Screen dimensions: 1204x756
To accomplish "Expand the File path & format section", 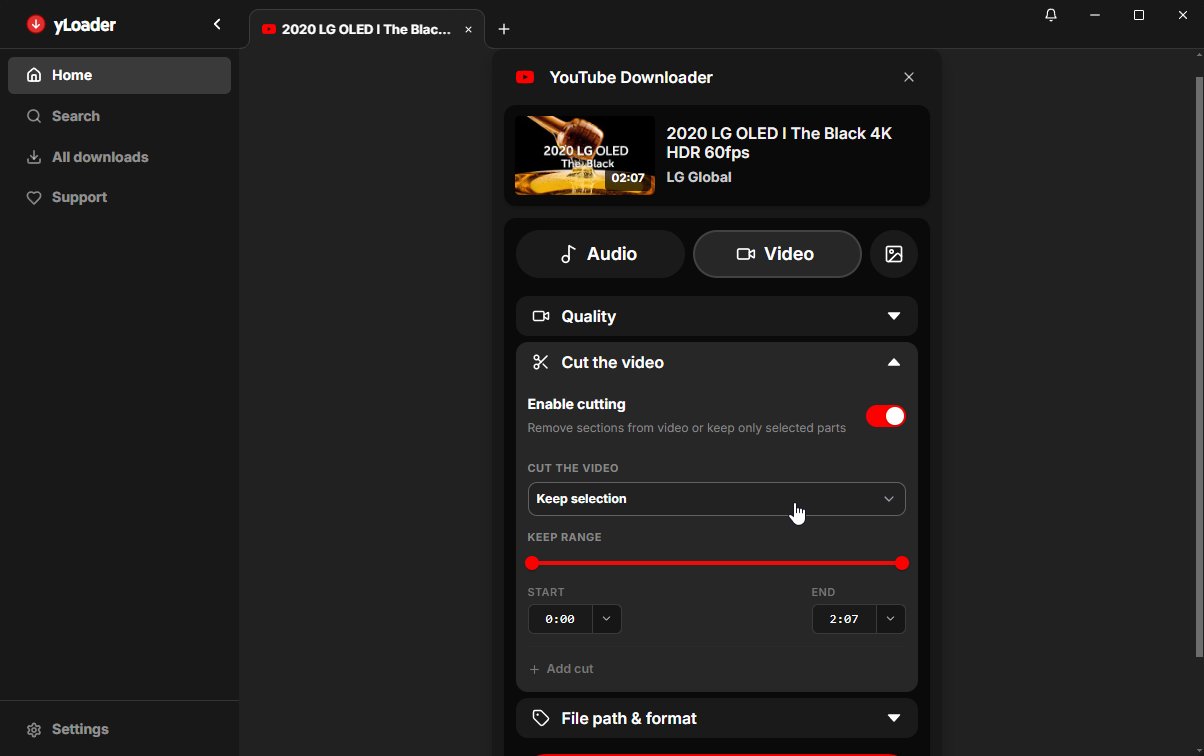I will click(716, 718).
